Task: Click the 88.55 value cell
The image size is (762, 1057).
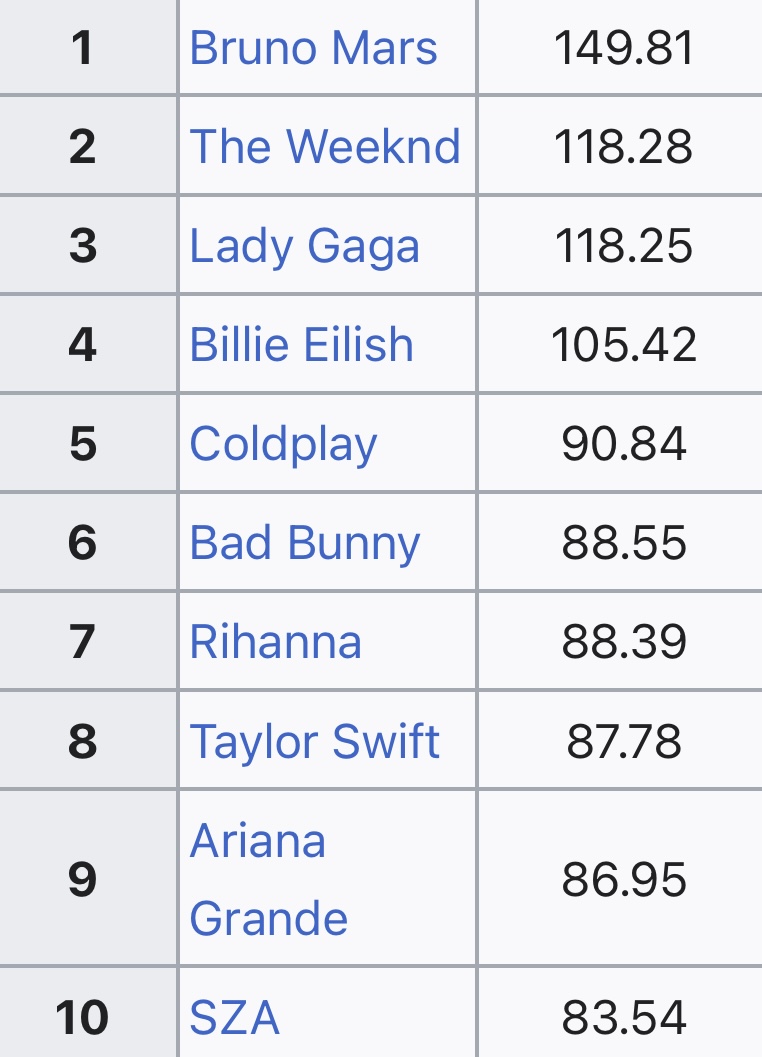Action: point(624,543)
